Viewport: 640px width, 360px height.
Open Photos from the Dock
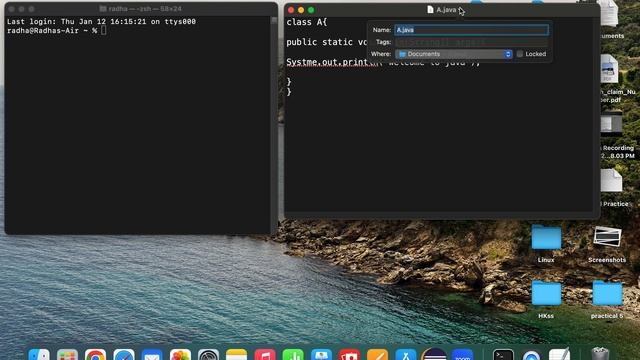[x=180, y=354]
